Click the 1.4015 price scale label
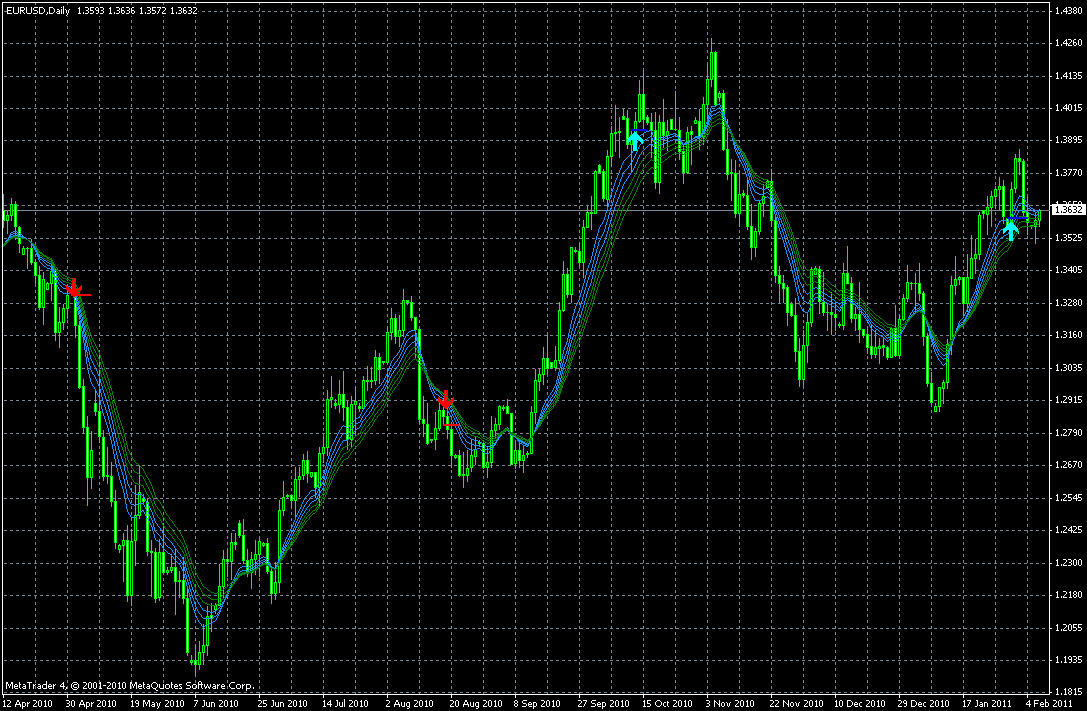The width and height of the screenshot is (1087, 711). pos(1068,107)
